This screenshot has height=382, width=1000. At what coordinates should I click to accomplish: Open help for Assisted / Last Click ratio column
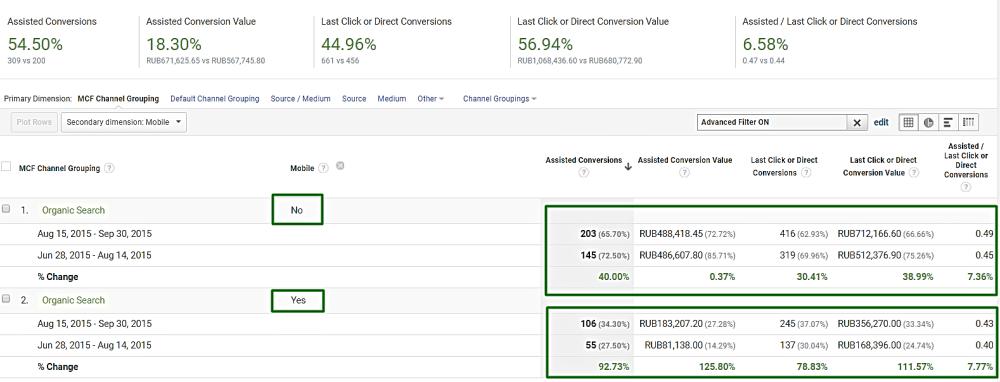(x=966, y=187)
